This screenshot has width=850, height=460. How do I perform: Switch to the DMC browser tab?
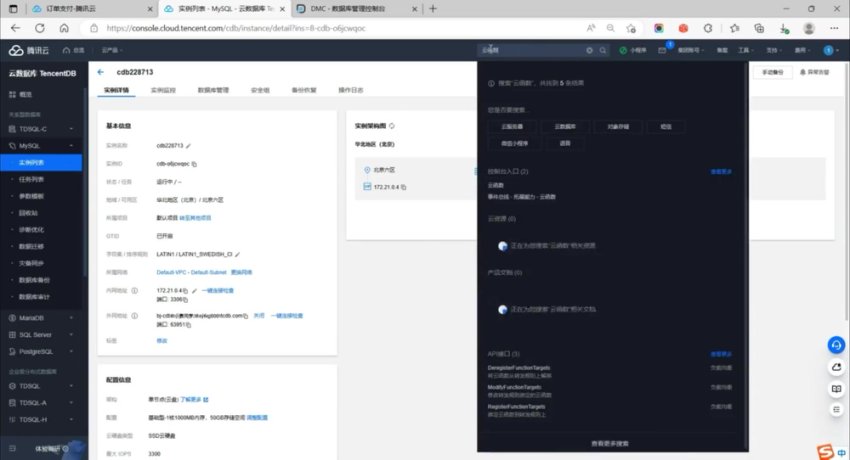[357, 9]
